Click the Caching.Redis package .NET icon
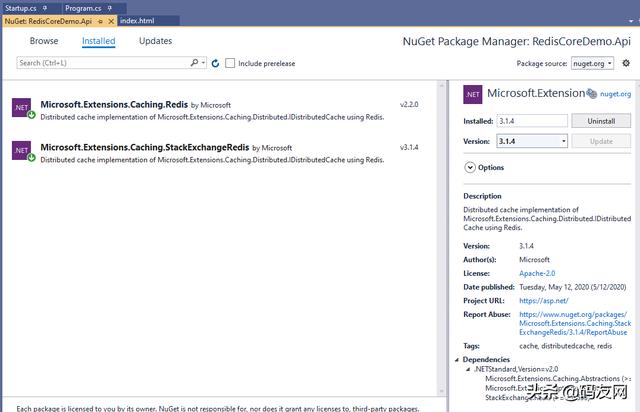Screen dimensions: 640x412 [x=22, y=108]
